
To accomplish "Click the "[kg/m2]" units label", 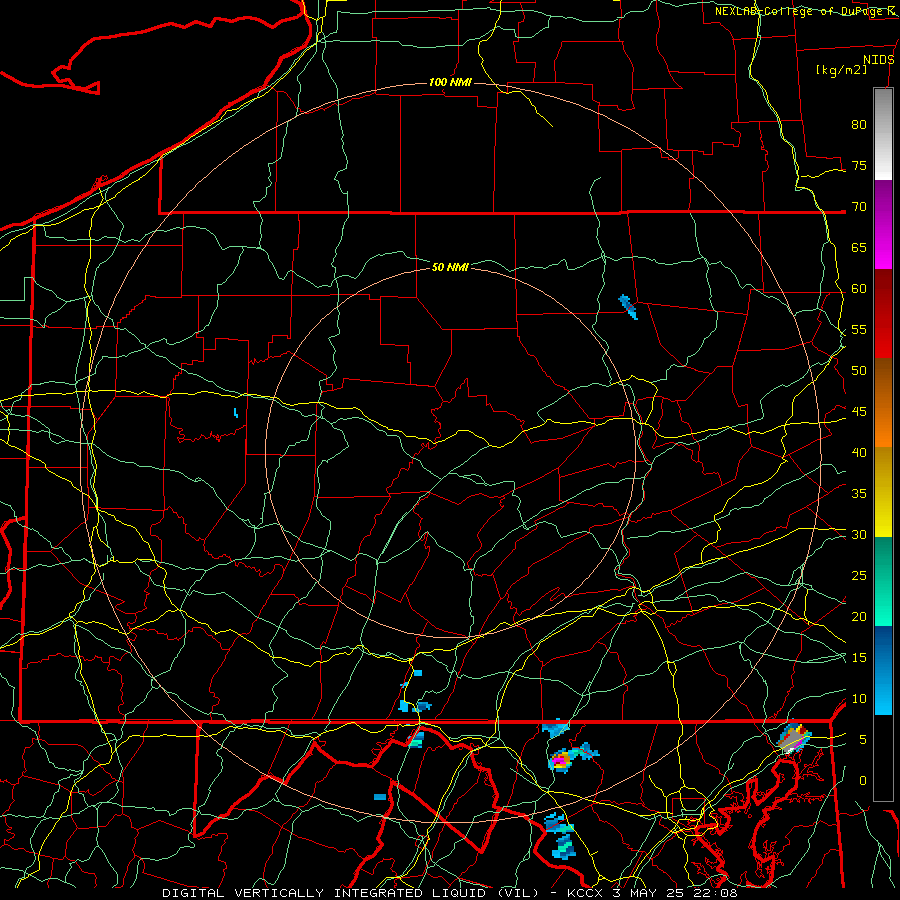I will pos(841,70).
